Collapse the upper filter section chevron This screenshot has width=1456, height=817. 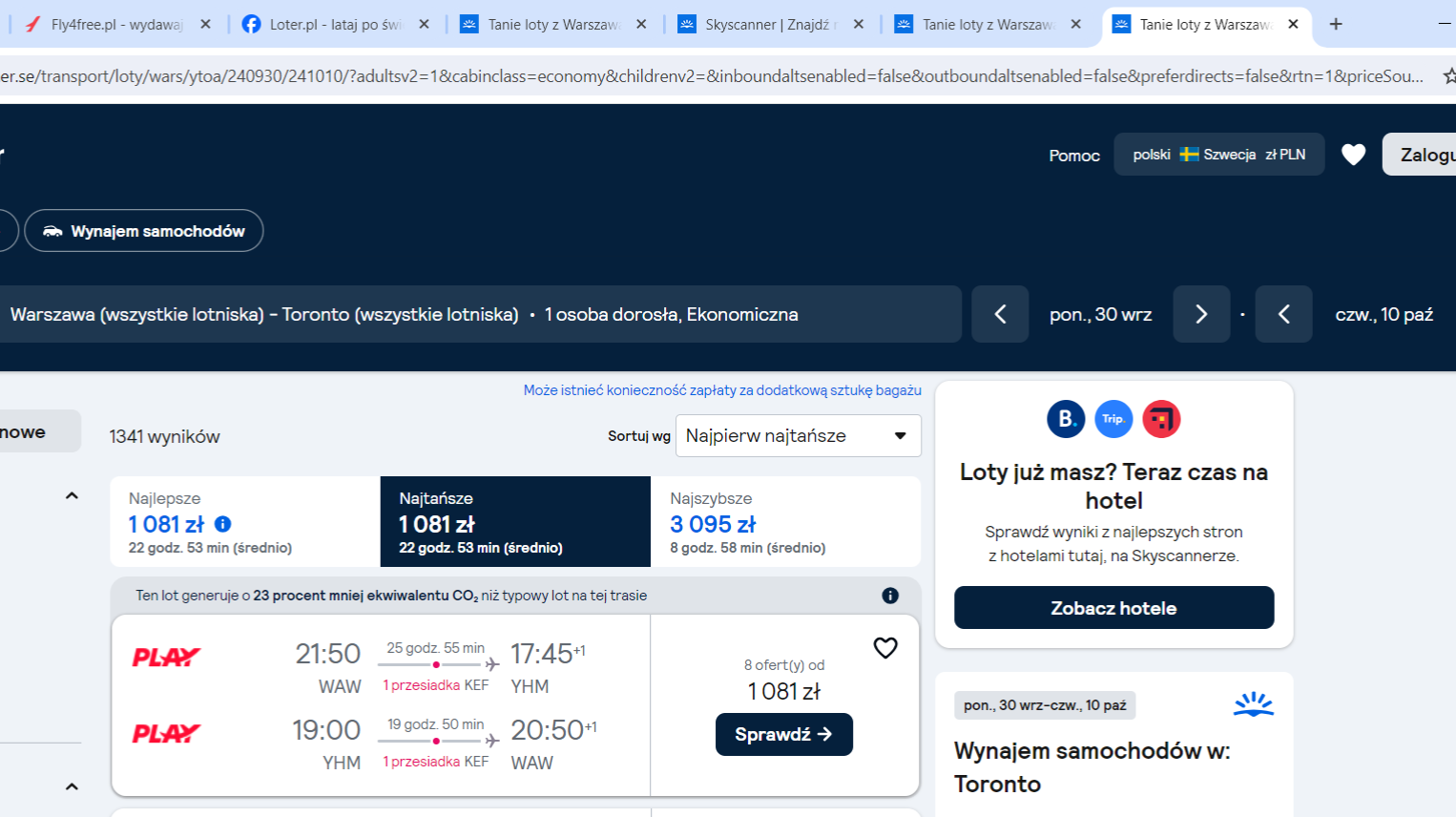point(72,496)
